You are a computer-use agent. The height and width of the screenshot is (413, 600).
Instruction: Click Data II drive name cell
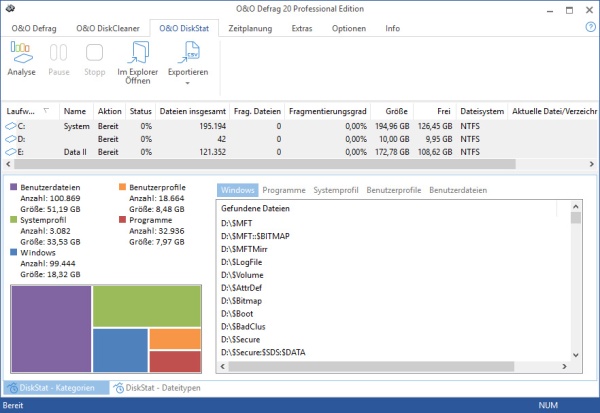pos(75,152)
